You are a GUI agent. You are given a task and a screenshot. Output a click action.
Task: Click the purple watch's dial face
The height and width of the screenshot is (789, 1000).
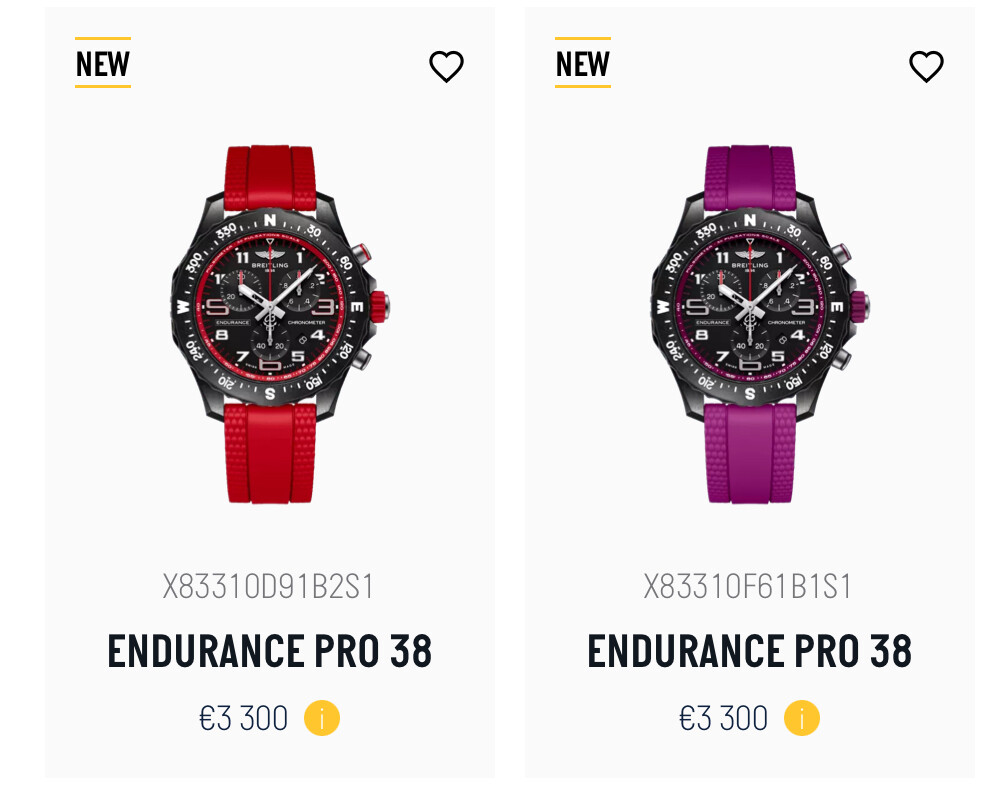coord(750,307)
